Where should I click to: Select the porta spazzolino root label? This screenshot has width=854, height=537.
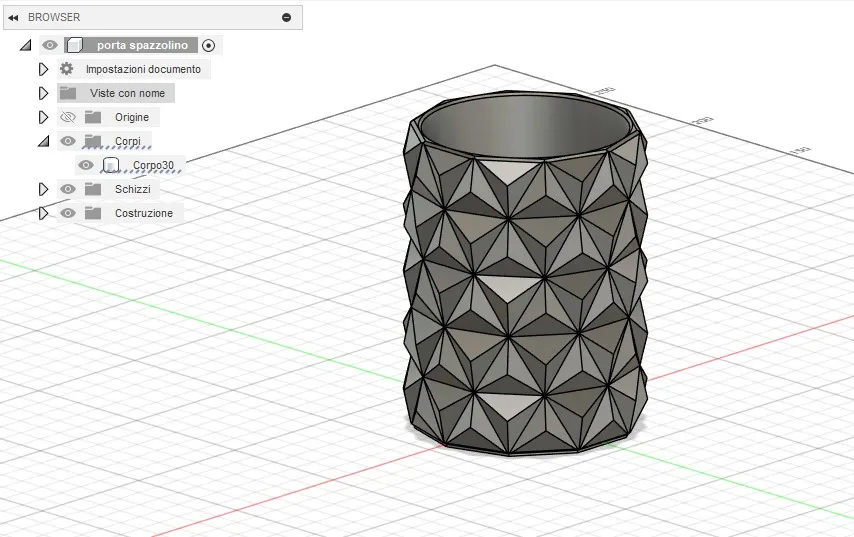(x=142, y=45)
